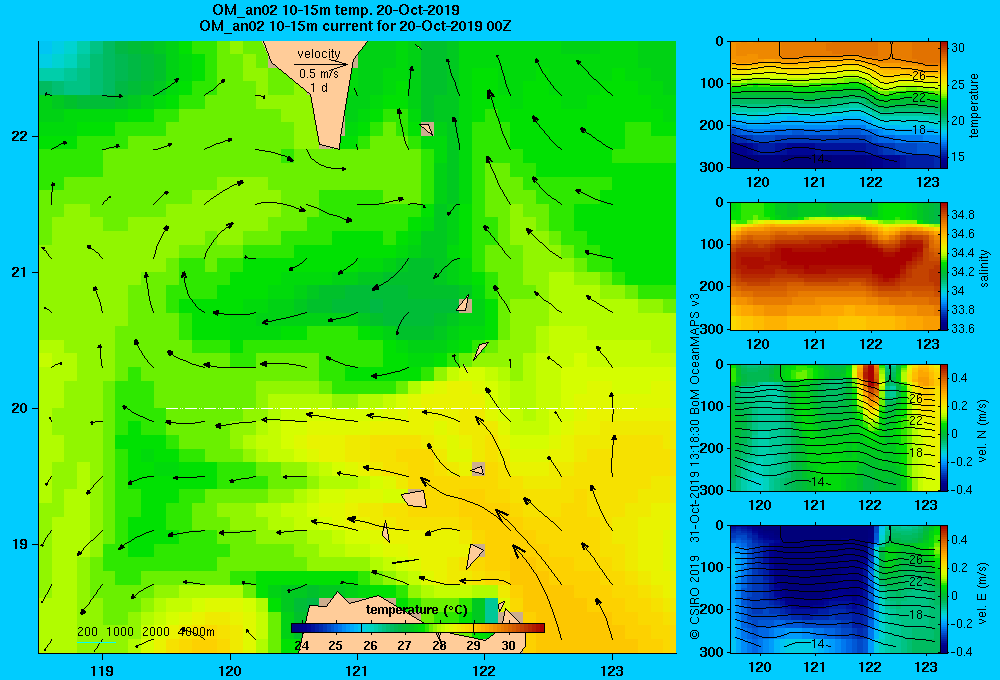Click longitude label 121 below main map
Image resolution: width=1000 pixels, height=680 pixels.
(x=357, y=670)
